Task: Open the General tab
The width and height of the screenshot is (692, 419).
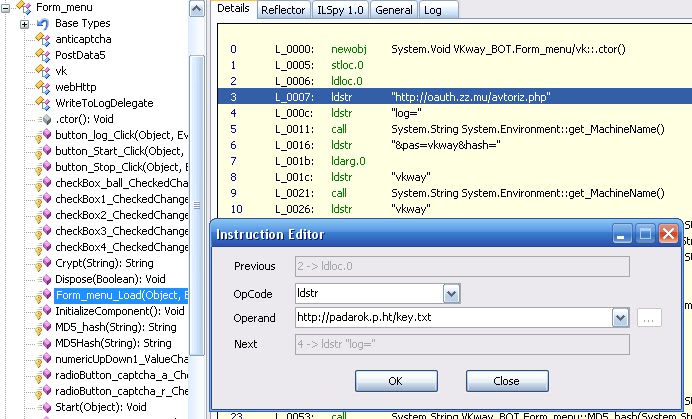Action: coord(394,10)
